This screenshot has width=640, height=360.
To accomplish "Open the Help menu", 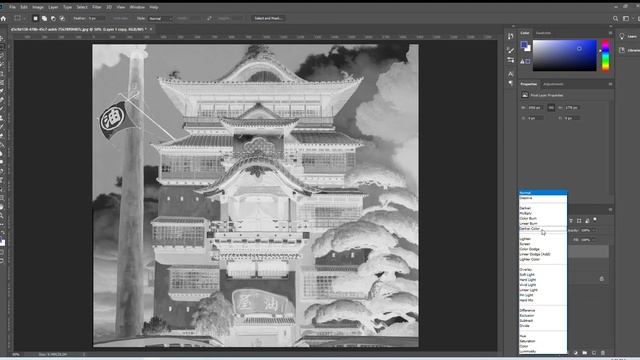I will tap(153, 7).
